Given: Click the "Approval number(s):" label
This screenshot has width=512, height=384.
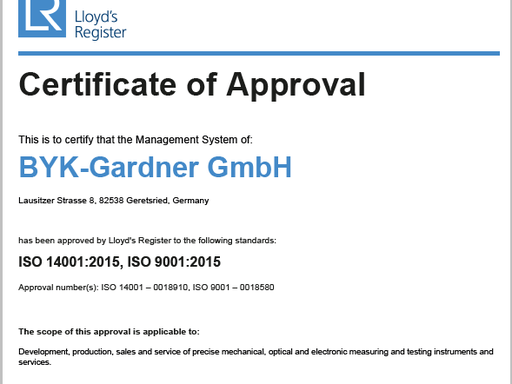Looking at the screenshot, I should click(58, 287).
